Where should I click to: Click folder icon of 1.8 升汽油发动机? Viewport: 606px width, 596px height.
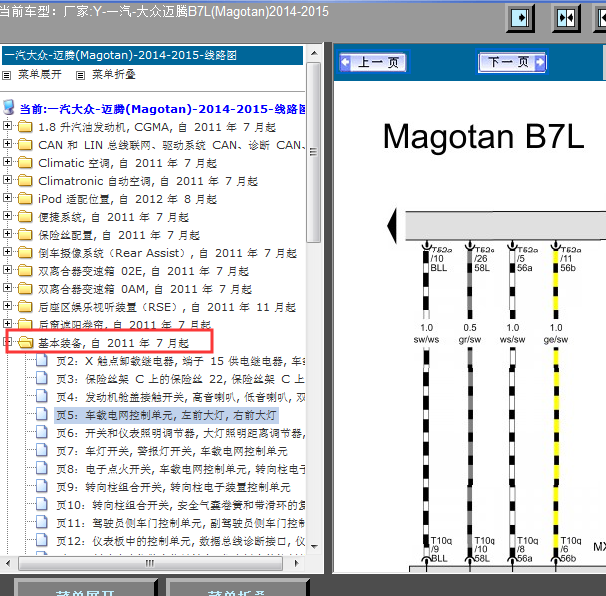pyautogui.click(x=26, y=126)
